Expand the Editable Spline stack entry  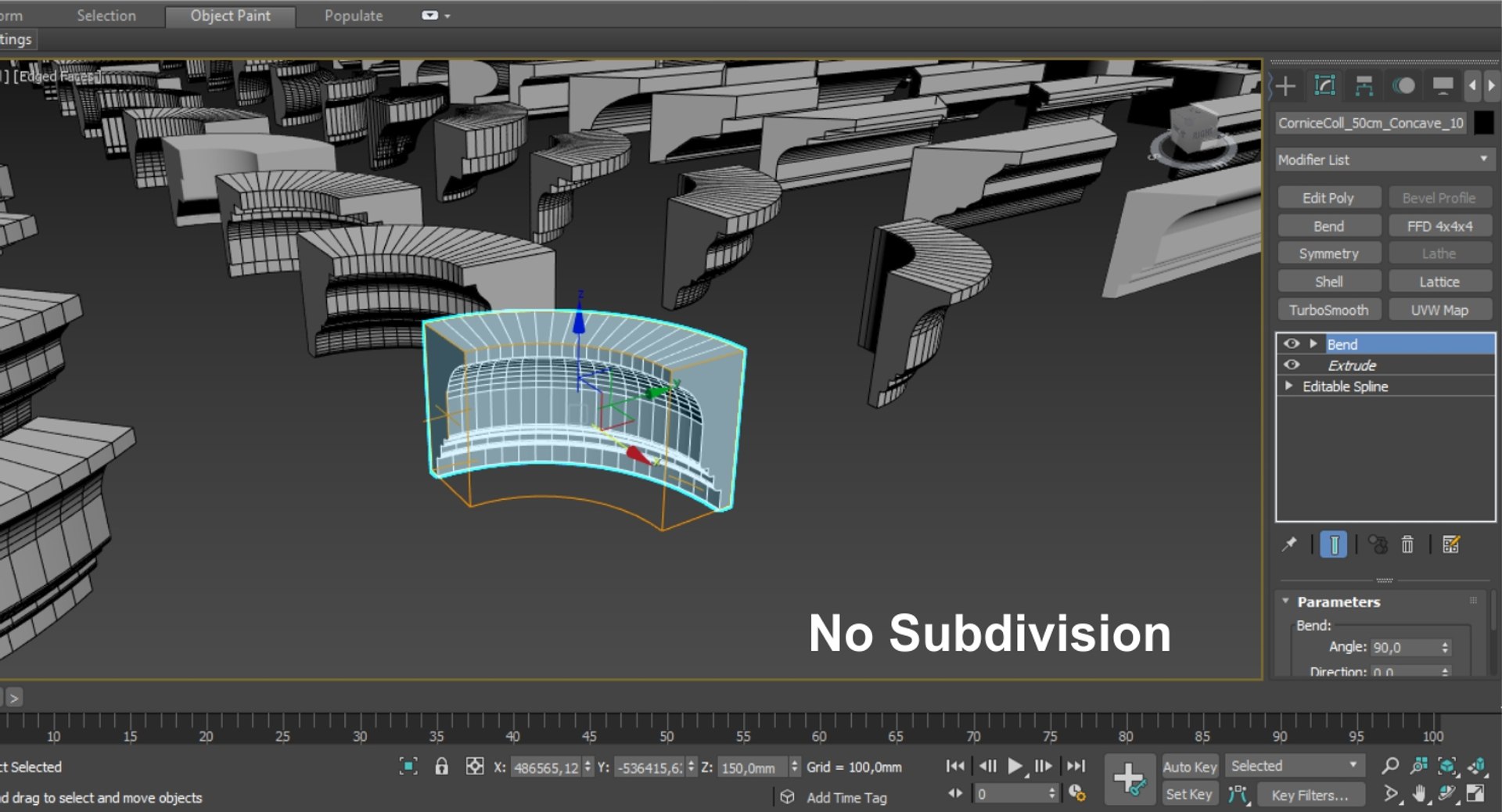(x=1288, y=386)
